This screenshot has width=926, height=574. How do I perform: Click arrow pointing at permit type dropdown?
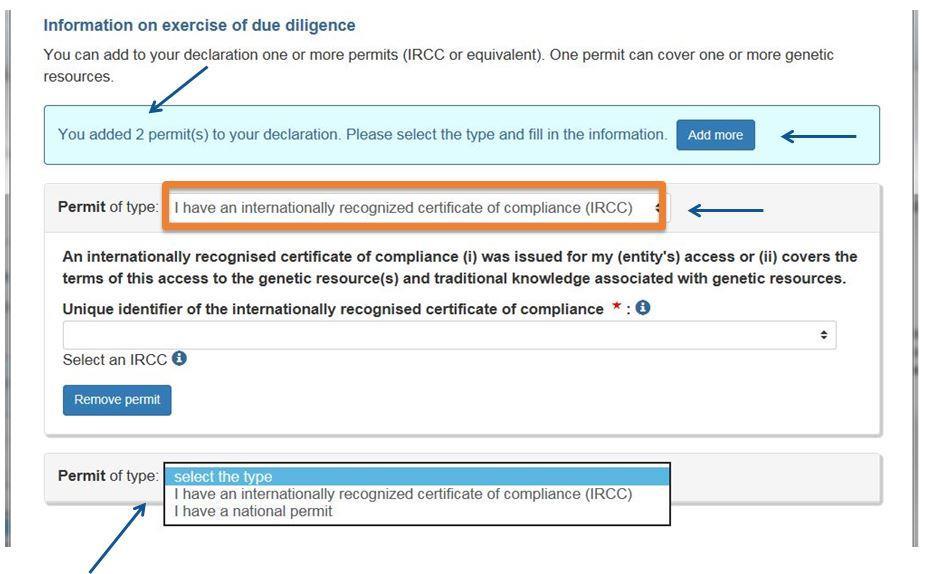[x=726, y=210]
